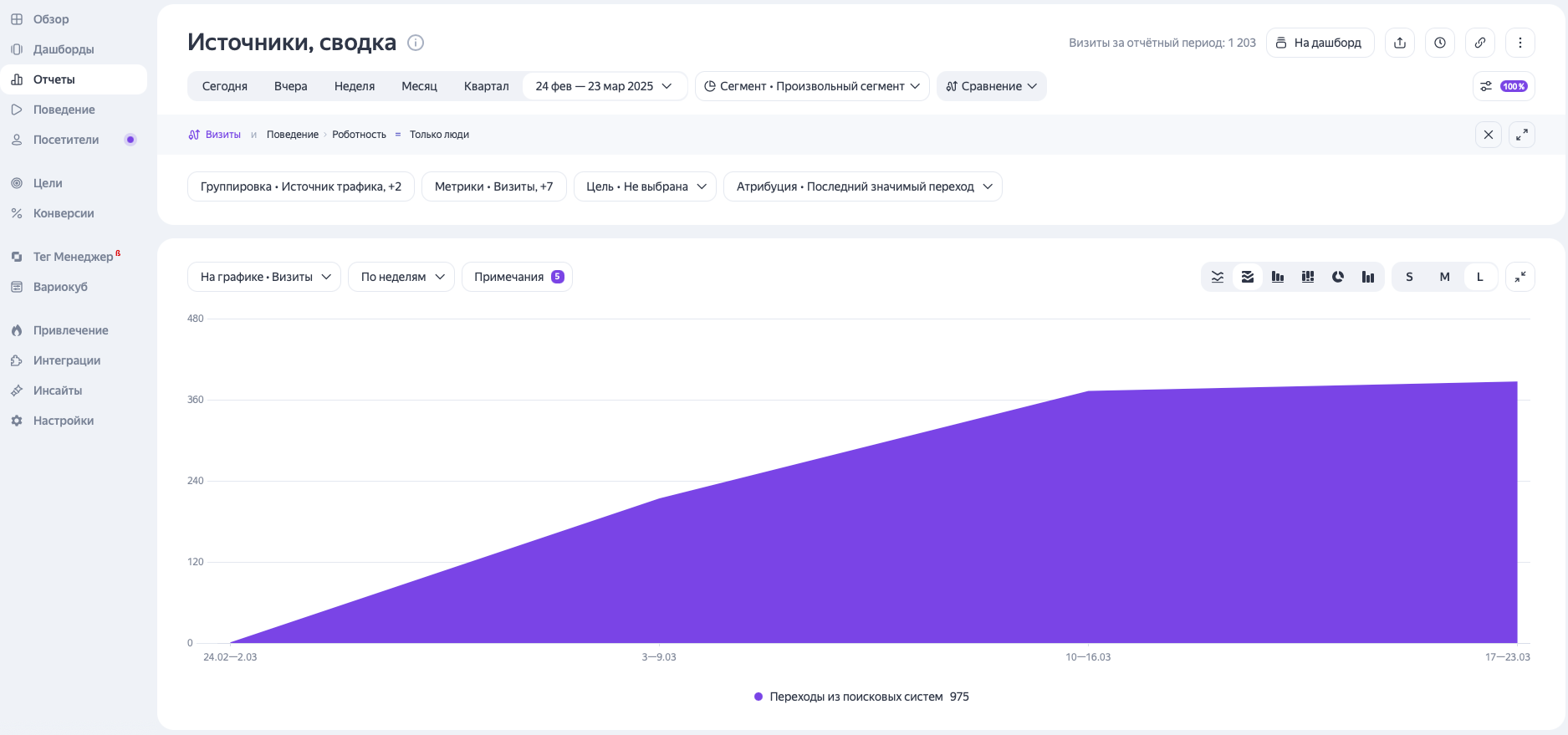Remove the segment filter with X

coord(1489,135)
